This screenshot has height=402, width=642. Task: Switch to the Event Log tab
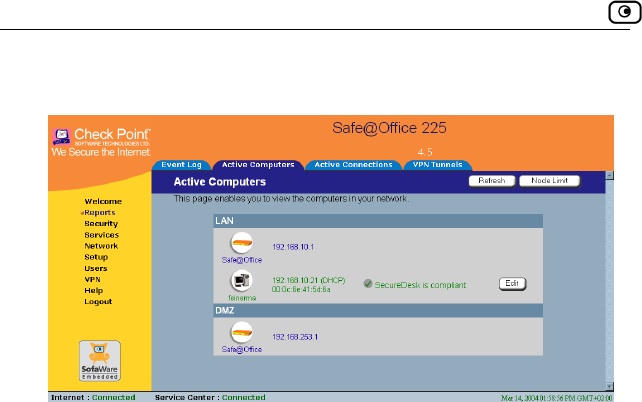click(x=181, y=165)
